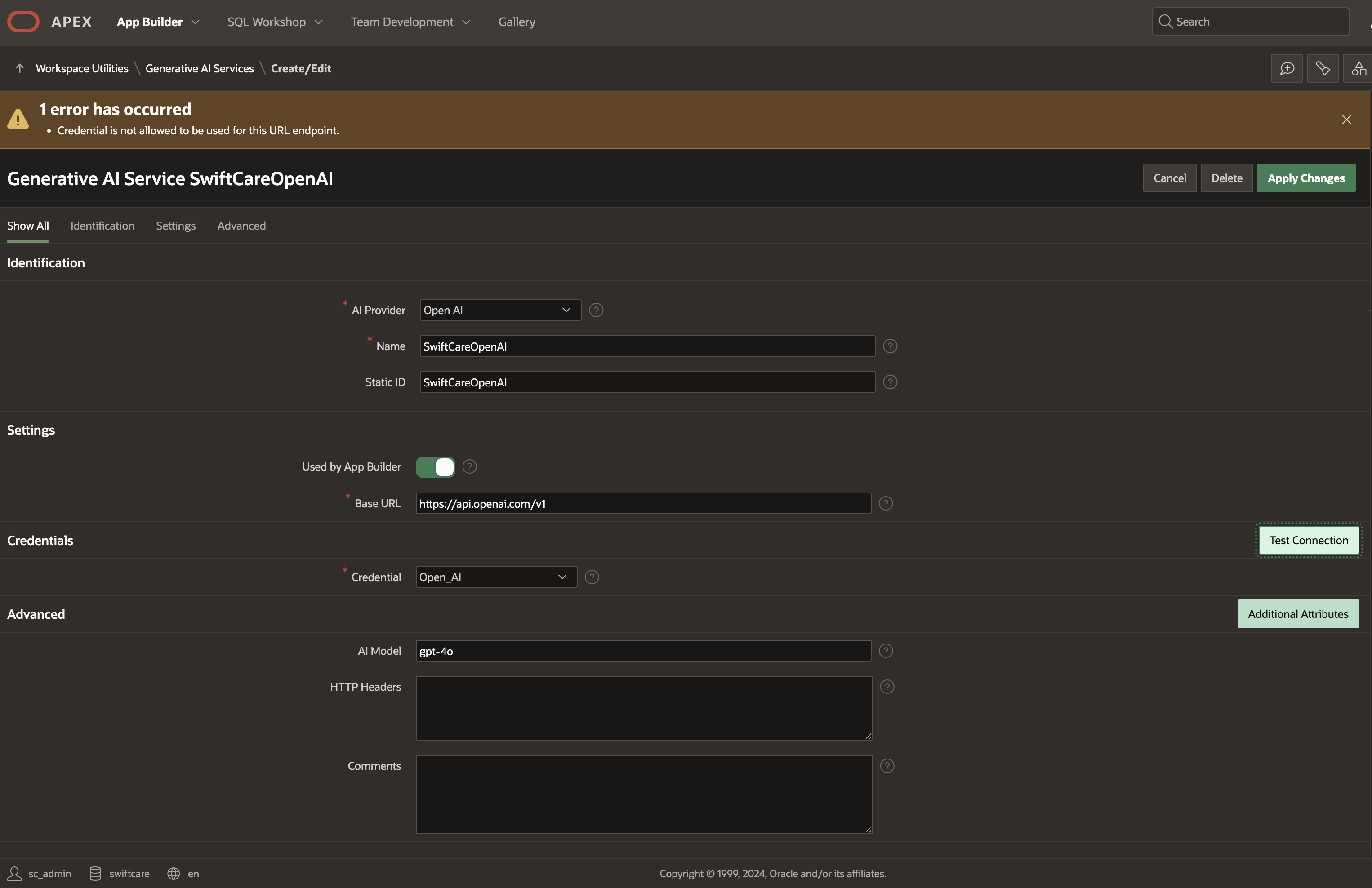Image resolution: width=1372 pixels, height=888 pixels.
Task: Click the tag/label icon in header
Action: pos(1323,69)
